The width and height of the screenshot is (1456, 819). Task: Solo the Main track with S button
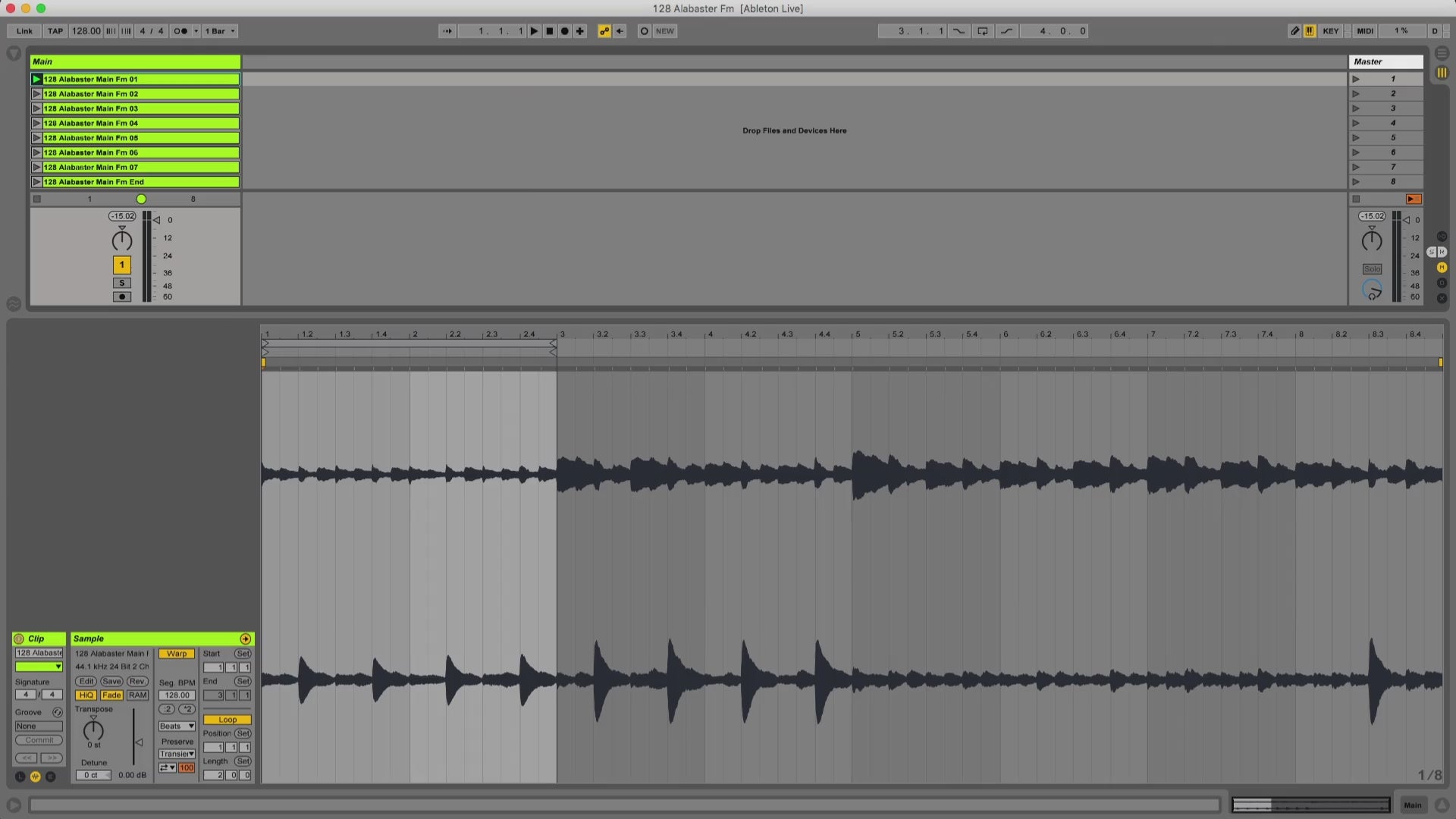point(122,283)
